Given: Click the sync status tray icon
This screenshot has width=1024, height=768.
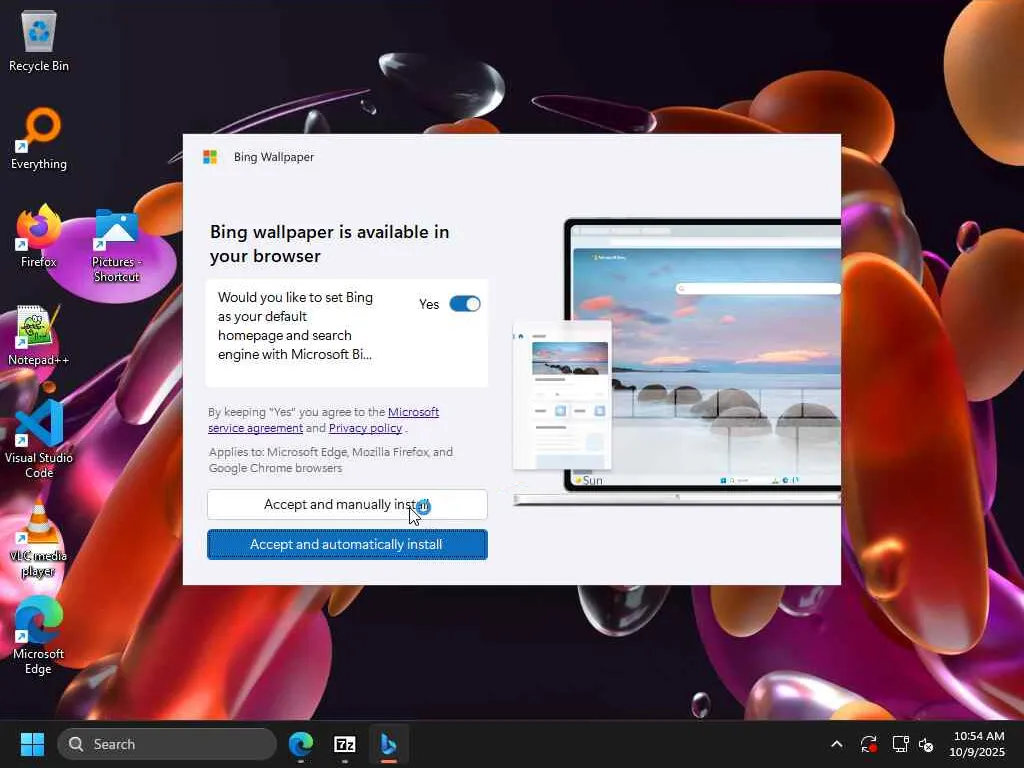Looking at the screenshot, I should click(x=869, y=744).
